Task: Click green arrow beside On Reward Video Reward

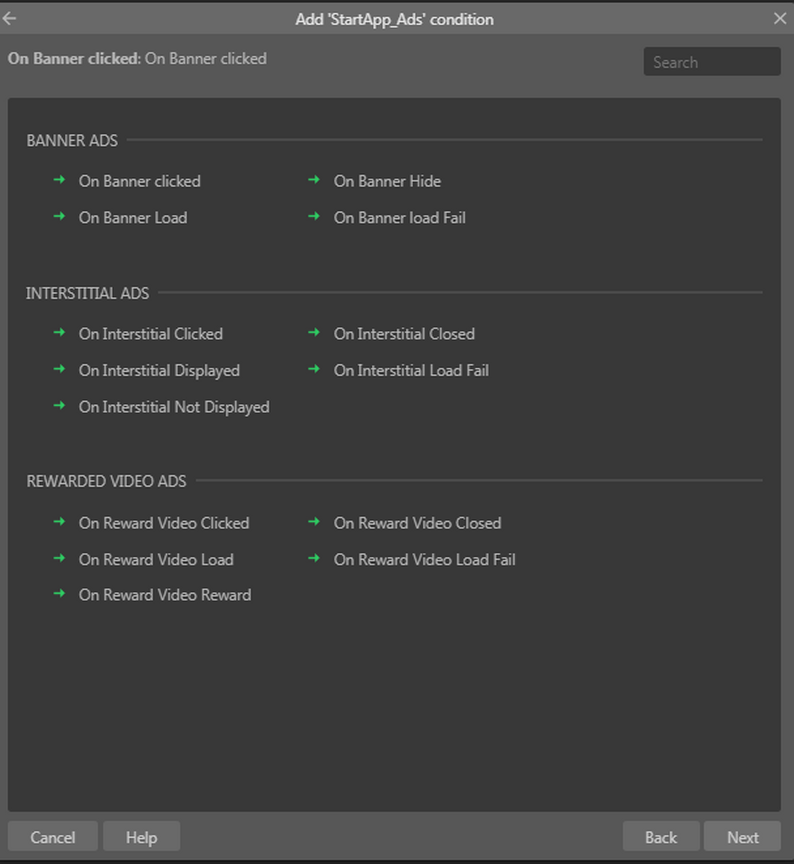Action: [60, 594]
